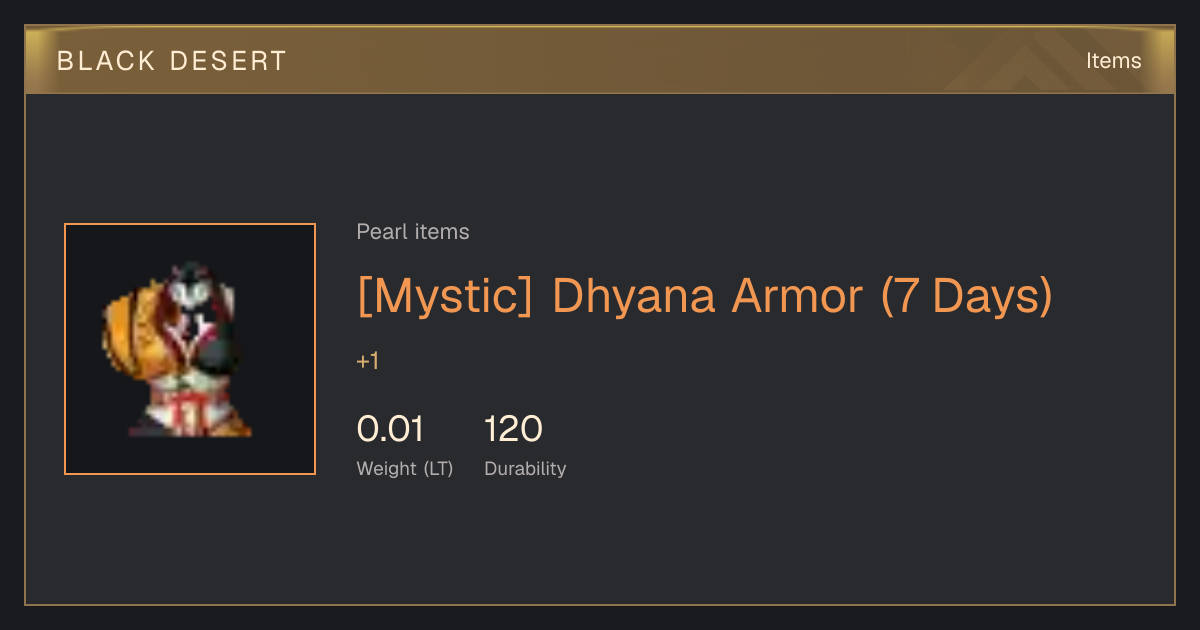The height and width of the screenshot is (630, 1200).
Task: Open the BLACK DESERT header title
Action: click(172, 61)
